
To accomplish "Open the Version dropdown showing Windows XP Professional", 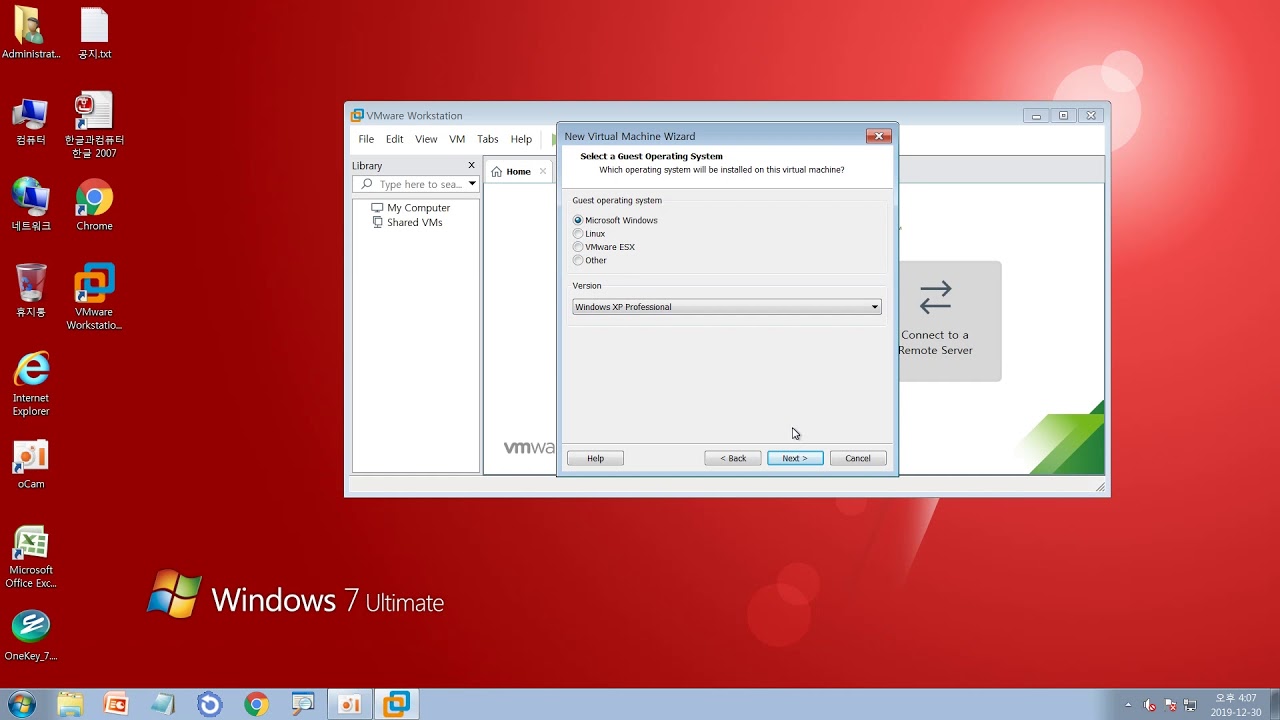I will (x=727, y=307).
